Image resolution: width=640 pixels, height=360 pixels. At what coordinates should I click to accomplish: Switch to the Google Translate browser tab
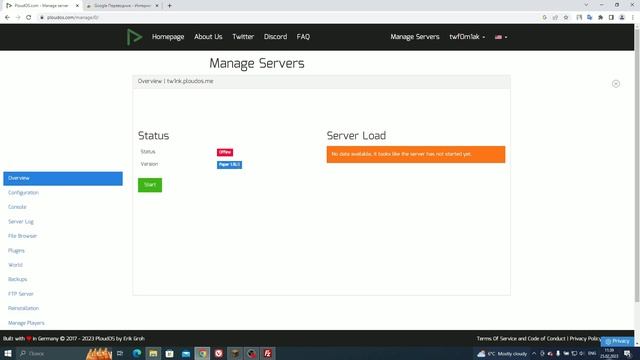pos(121,6)
